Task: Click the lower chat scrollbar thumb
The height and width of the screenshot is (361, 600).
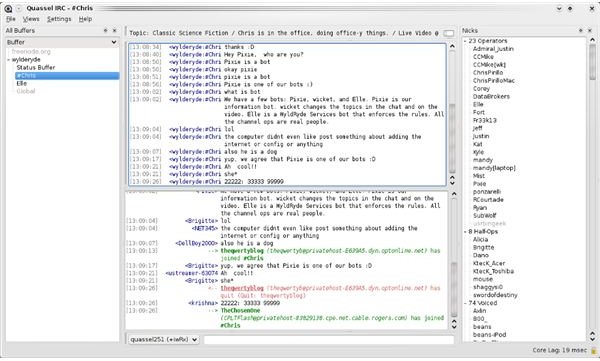Action: tap(454, 289)
